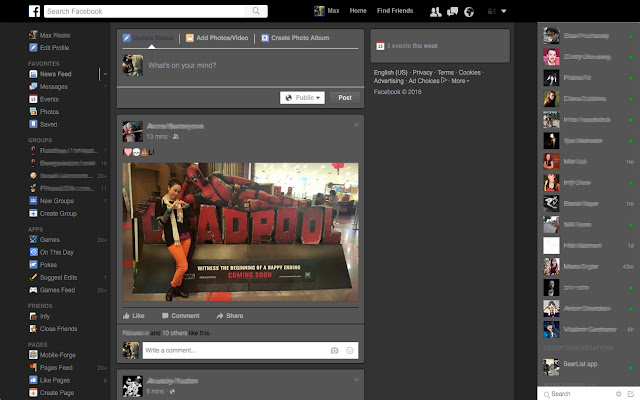Click the search magnifier icon
This screenshot has width=640, height=400.
click(x=256, y=11)
